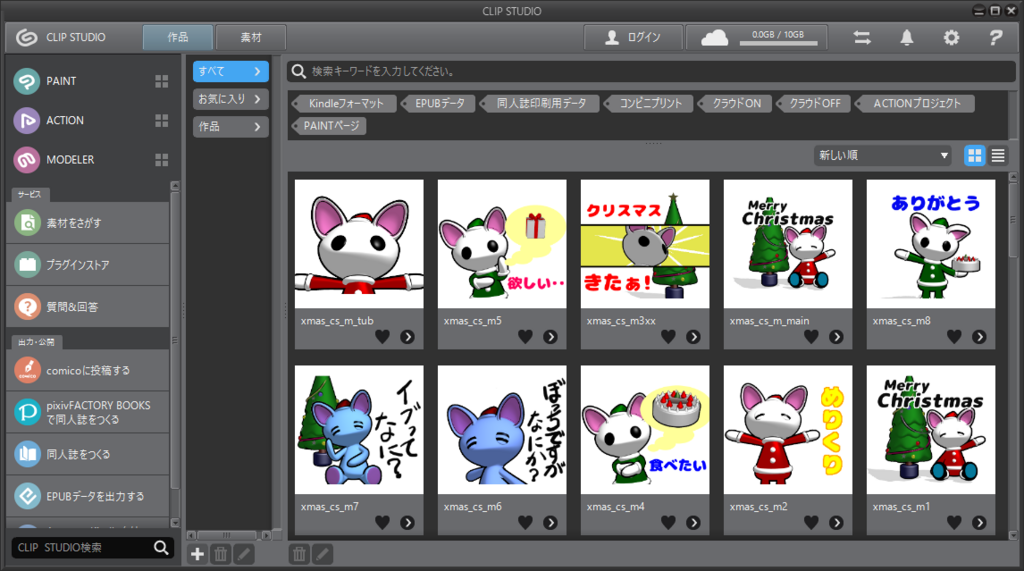Screen dimensions: 1024x571
Task: Filter by クラウドOFF tag
Action: point(813,103)
